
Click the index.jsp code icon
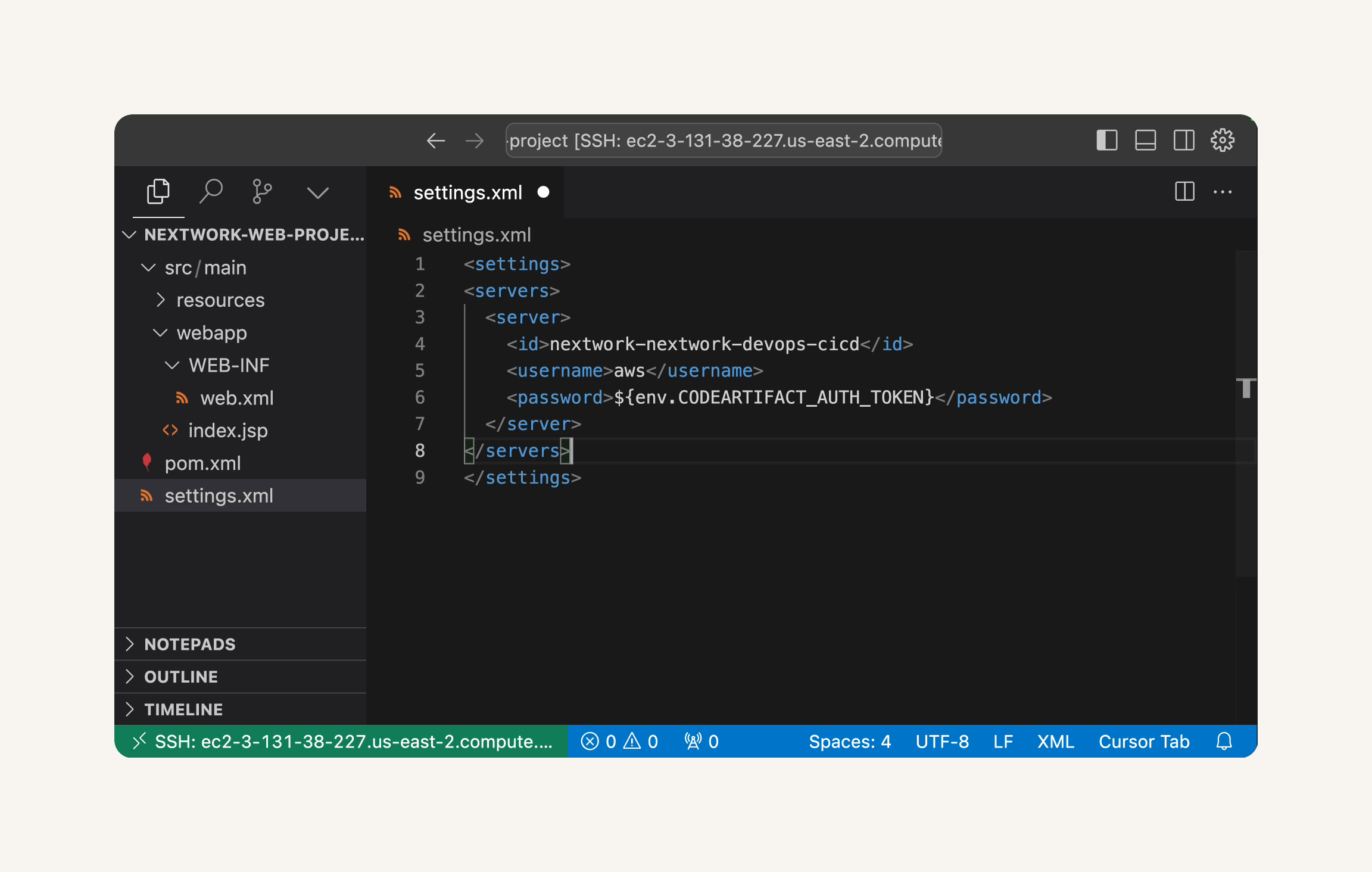pyautogui.click(x=170, y=430)
